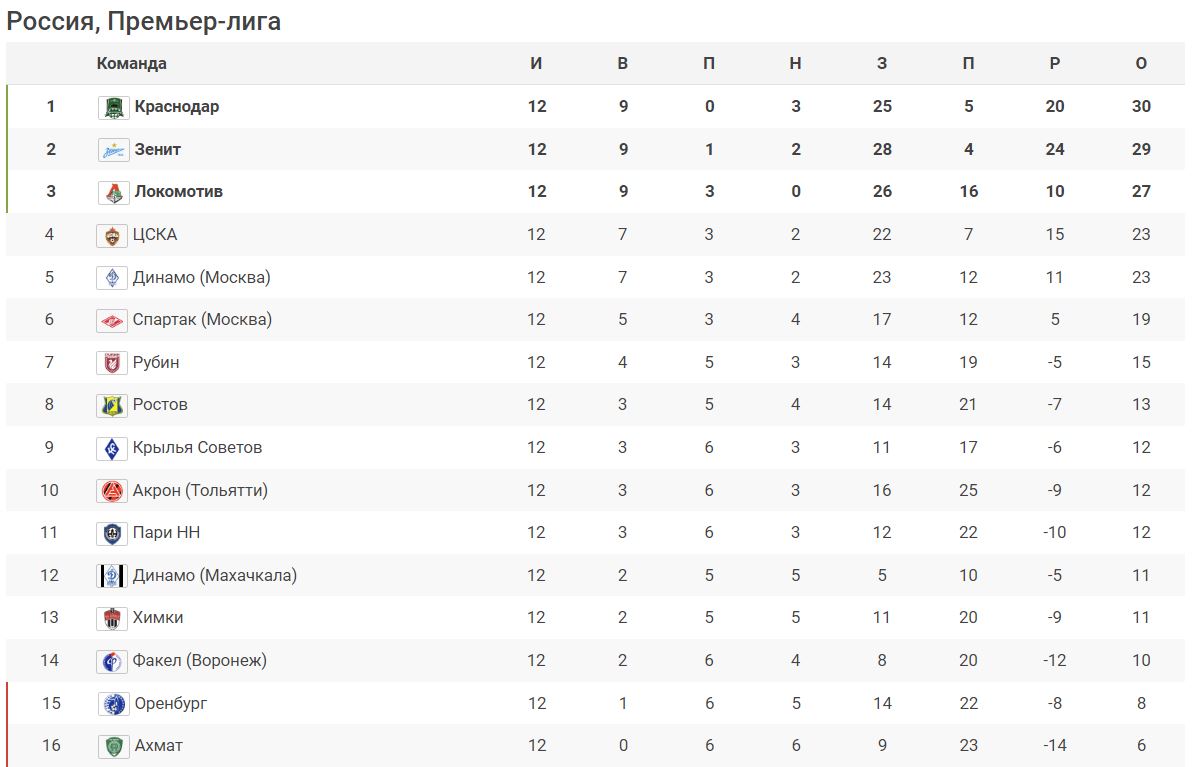Image resolution: width=1201 pixels, height=767 pixels.
Task: Open the Пари НН team link
Action: click(x=166, y=533)
